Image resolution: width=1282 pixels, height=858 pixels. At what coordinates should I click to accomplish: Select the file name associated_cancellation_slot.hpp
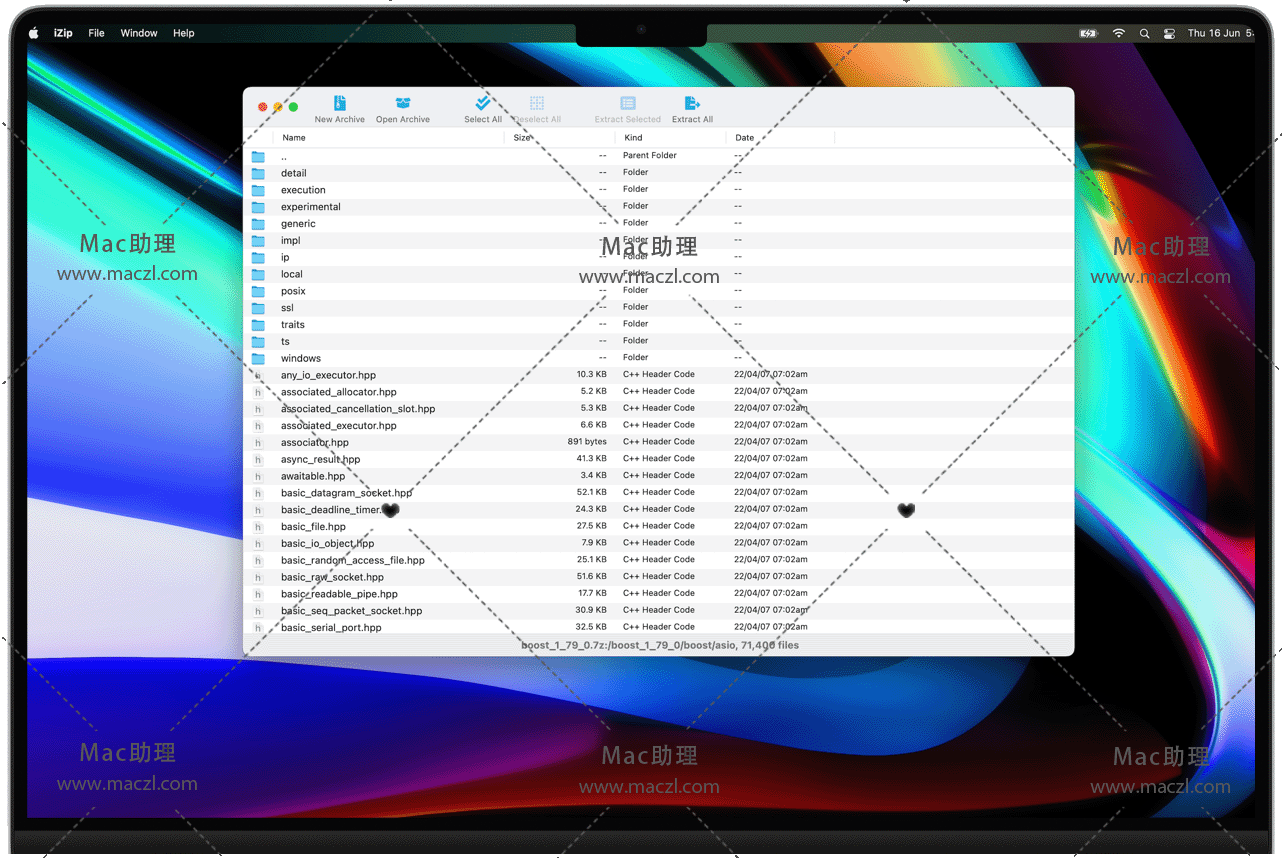click(358, 409)
